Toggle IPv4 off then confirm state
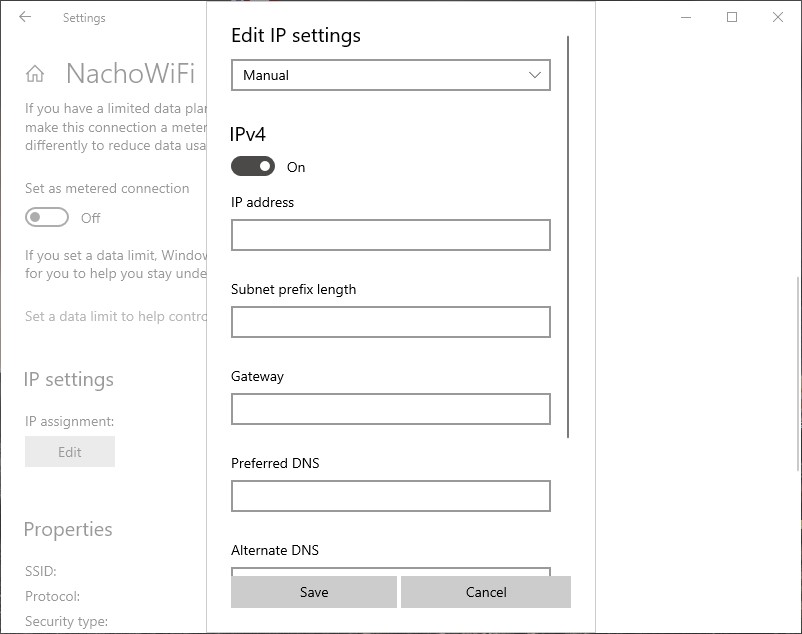This screenshot has height=634, width=802. pos(253,165)
